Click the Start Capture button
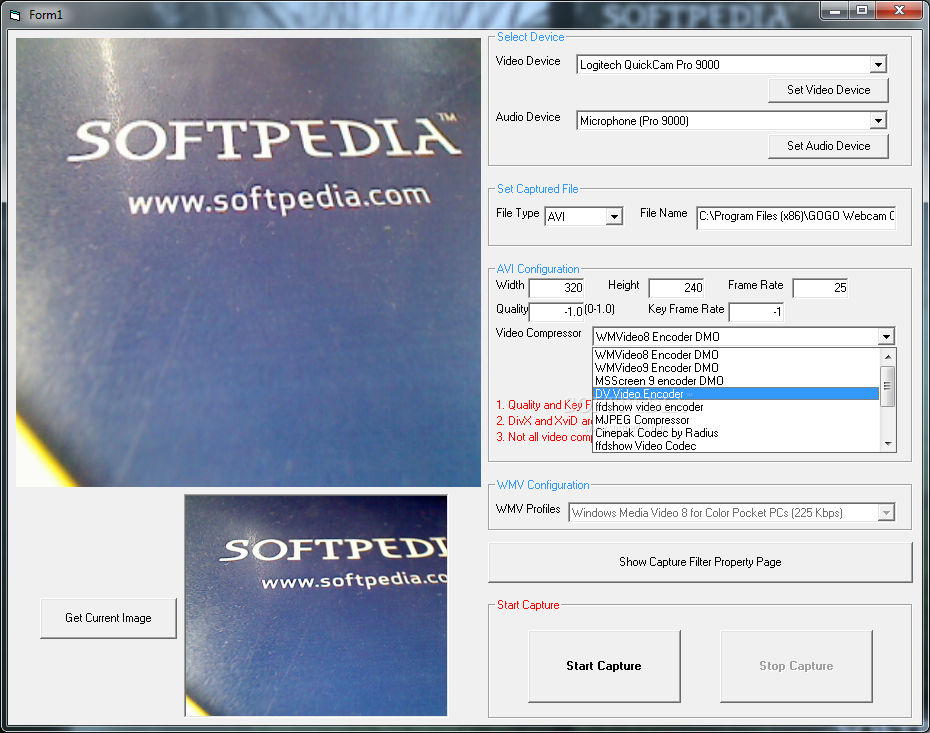This screenshot has width=930, height=733. pyautogui.click(x=604, y=666)
